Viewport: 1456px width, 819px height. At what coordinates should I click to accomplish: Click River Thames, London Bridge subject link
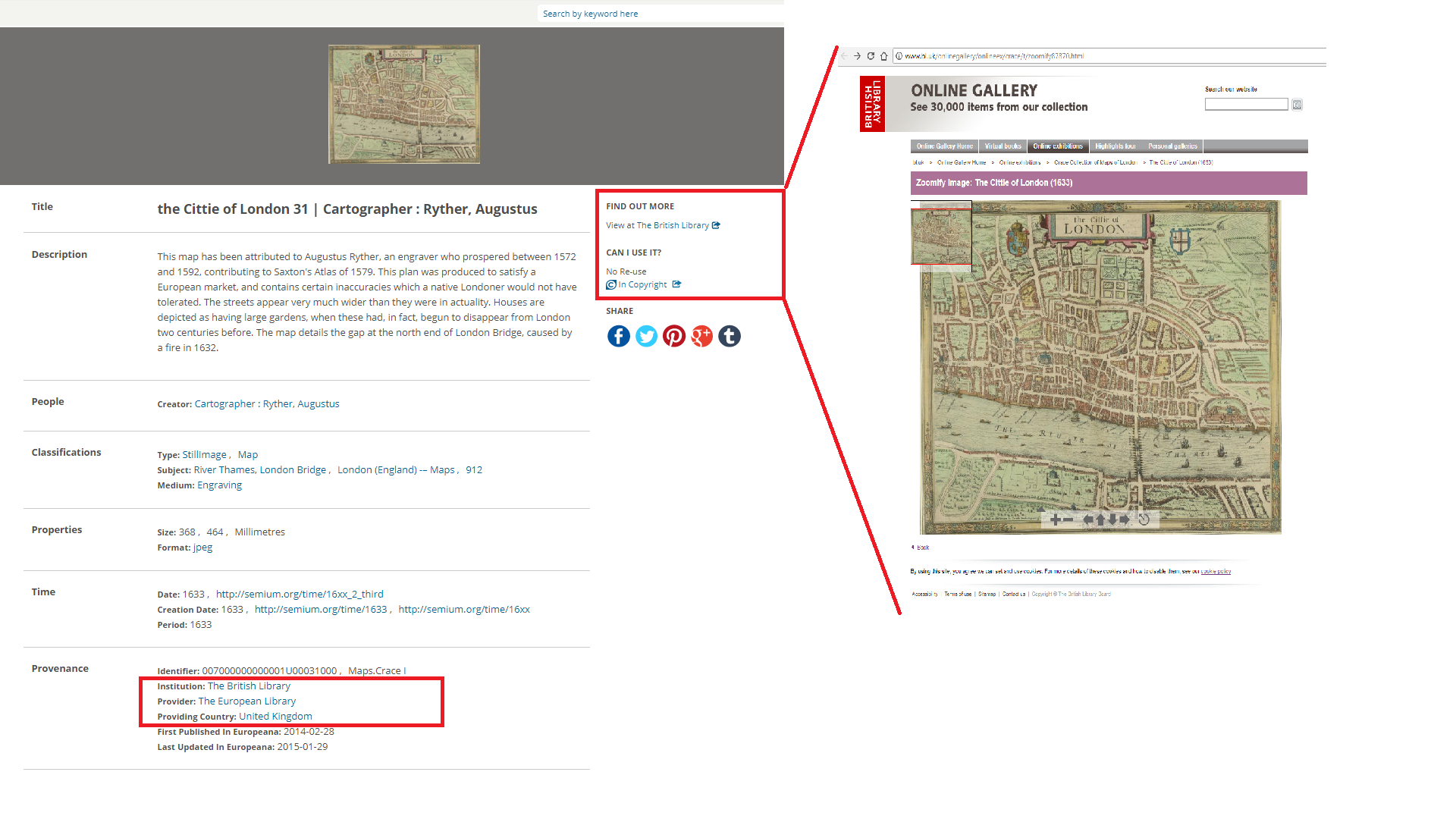coord(260,470)
